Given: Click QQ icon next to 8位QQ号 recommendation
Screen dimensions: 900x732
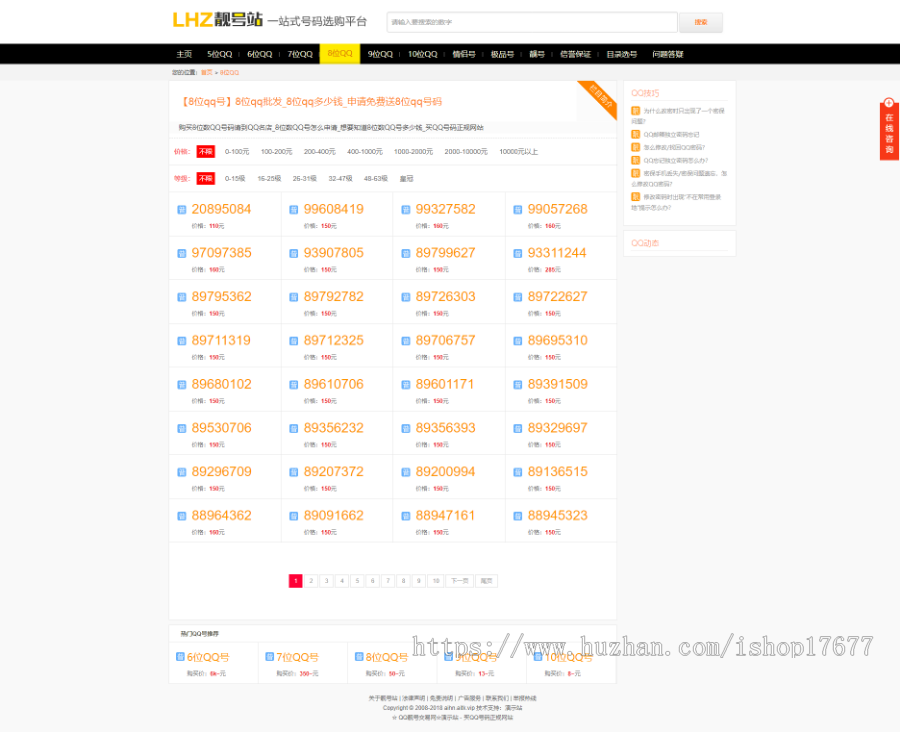Looking at the screenshot, I should pos(359,656).
